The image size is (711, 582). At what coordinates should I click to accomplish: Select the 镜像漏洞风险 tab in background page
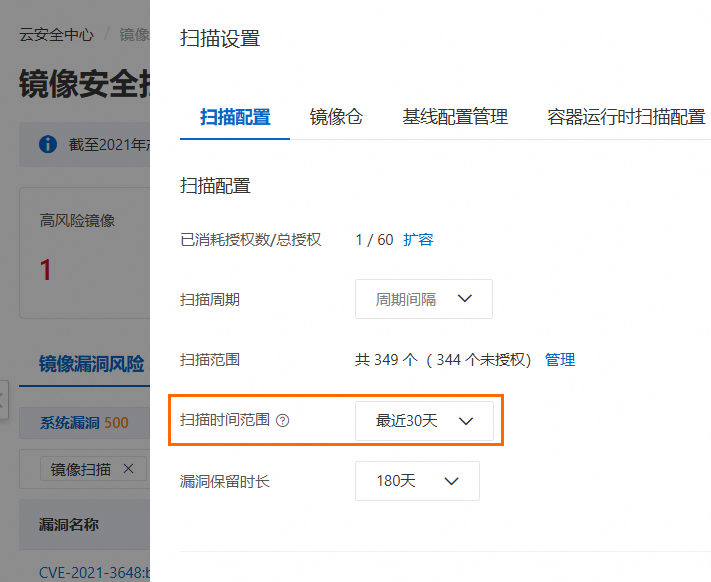91,364
